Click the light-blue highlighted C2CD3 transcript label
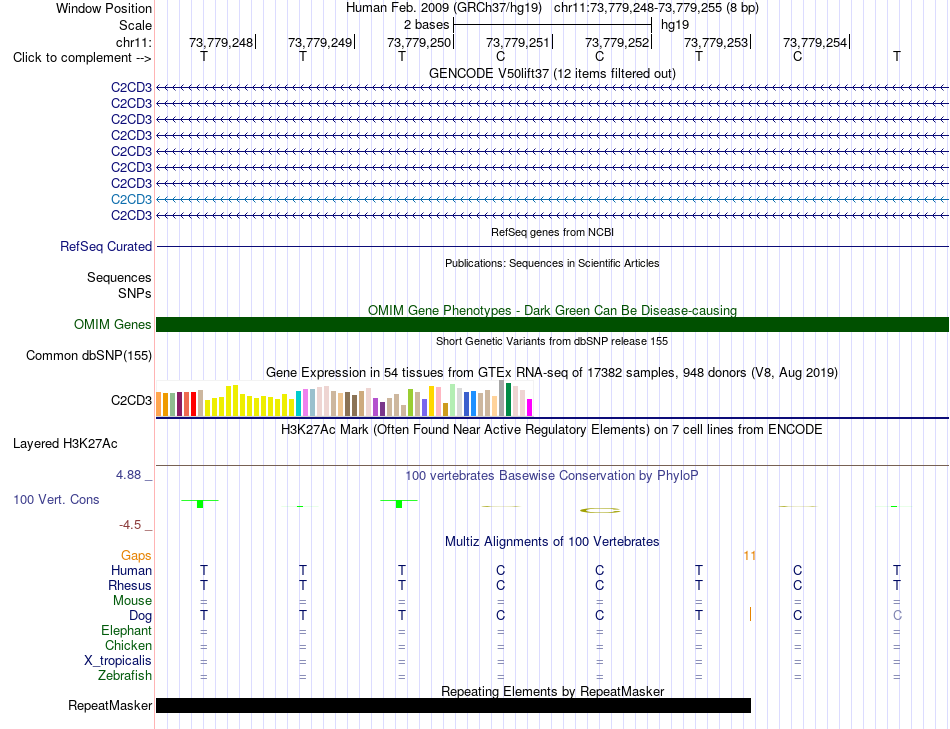This screenshot has width=950, height=729. (x=131, y=199)
